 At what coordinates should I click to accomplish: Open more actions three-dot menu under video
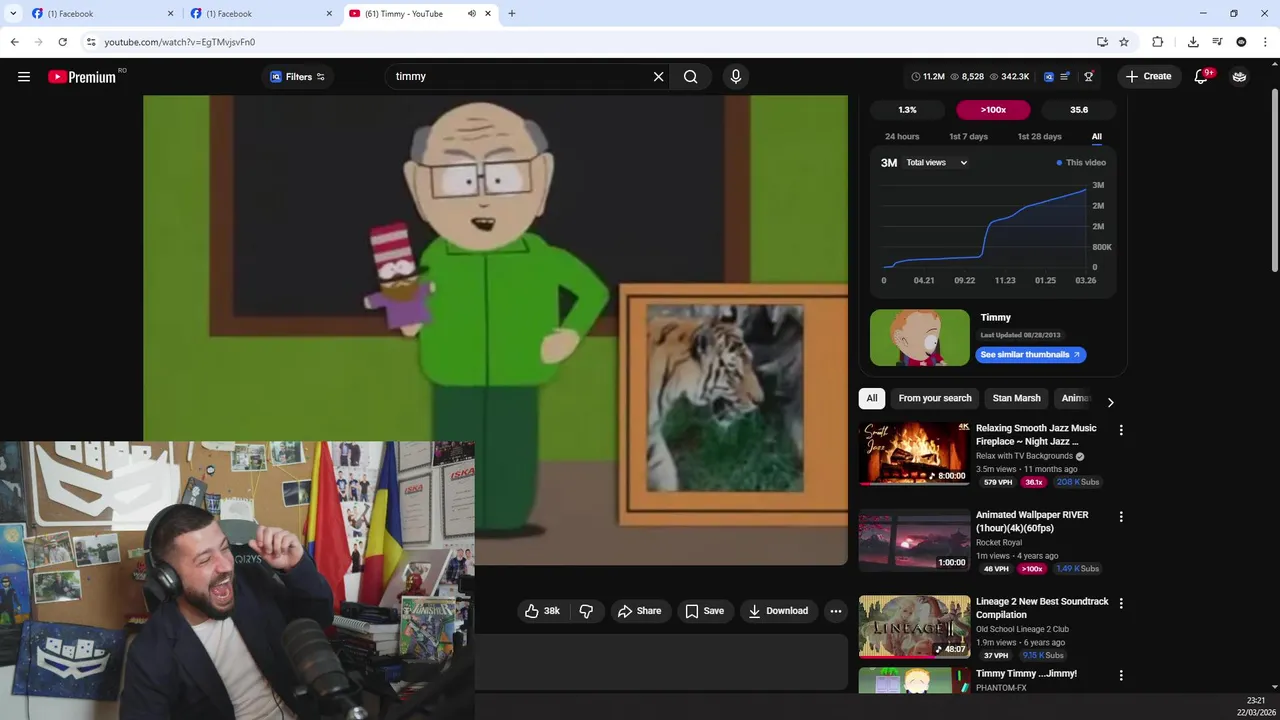tap(836, 611)
